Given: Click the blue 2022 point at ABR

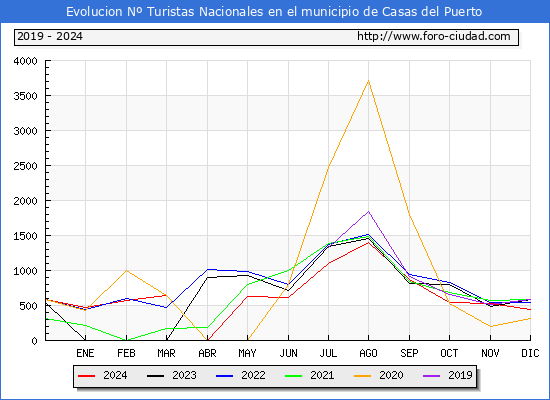Looking at the screenshot, I should pos(207,269).
